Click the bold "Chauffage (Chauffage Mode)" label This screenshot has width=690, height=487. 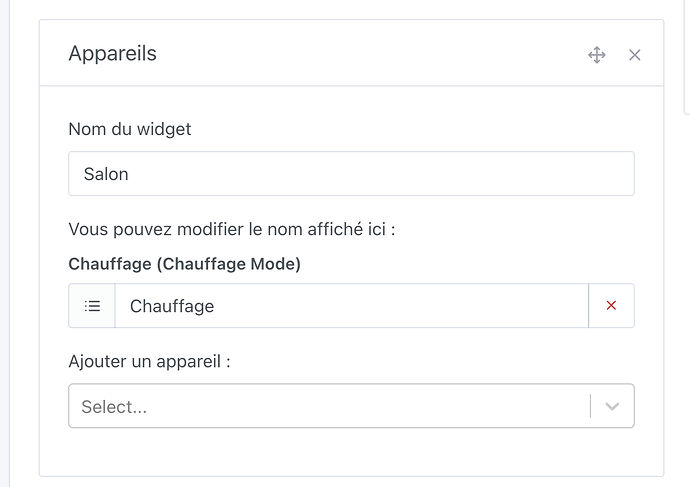coord(184,264)
